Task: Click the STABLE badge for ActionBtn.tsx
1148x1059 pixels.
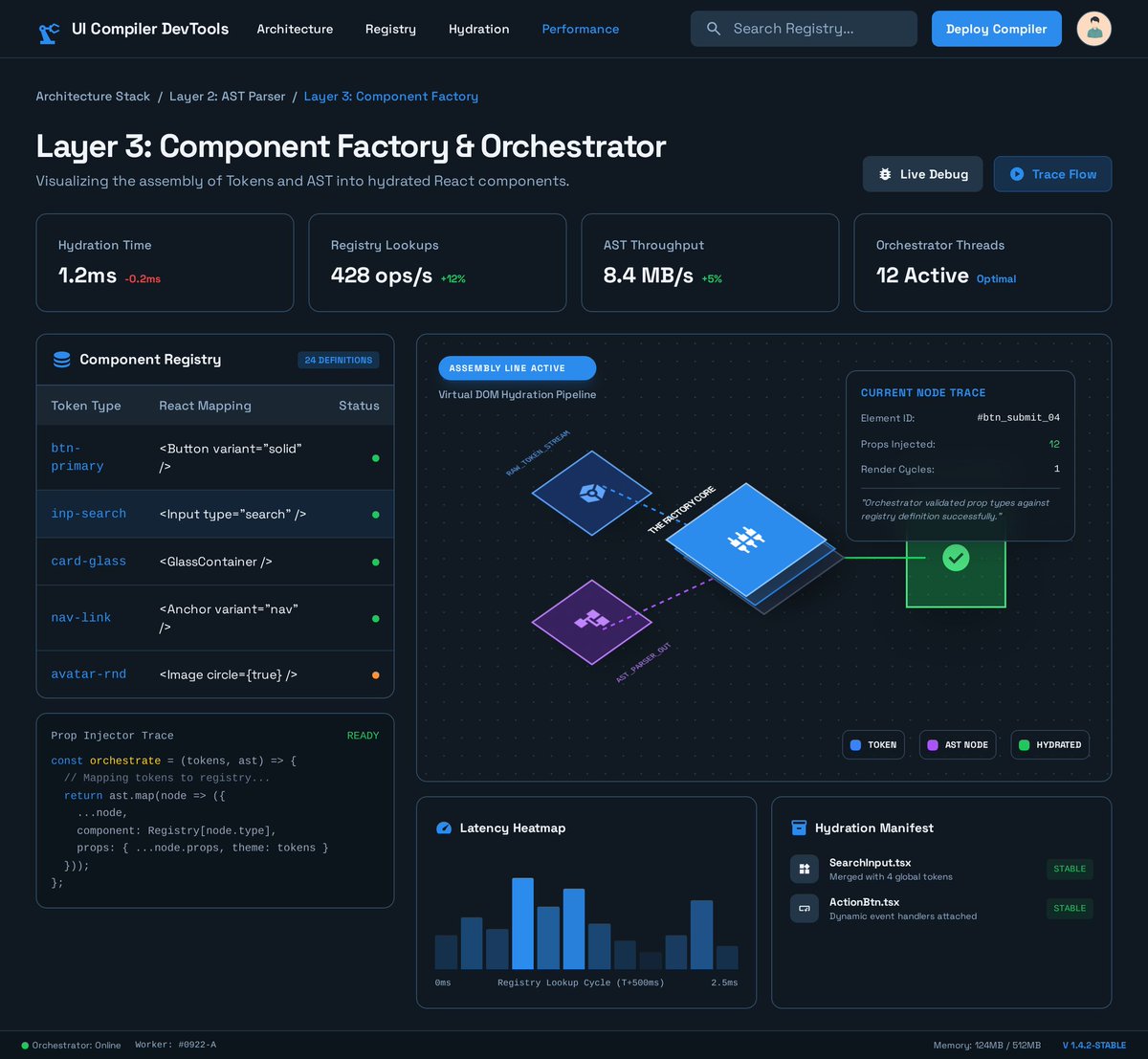Action: click(1070, 908)
